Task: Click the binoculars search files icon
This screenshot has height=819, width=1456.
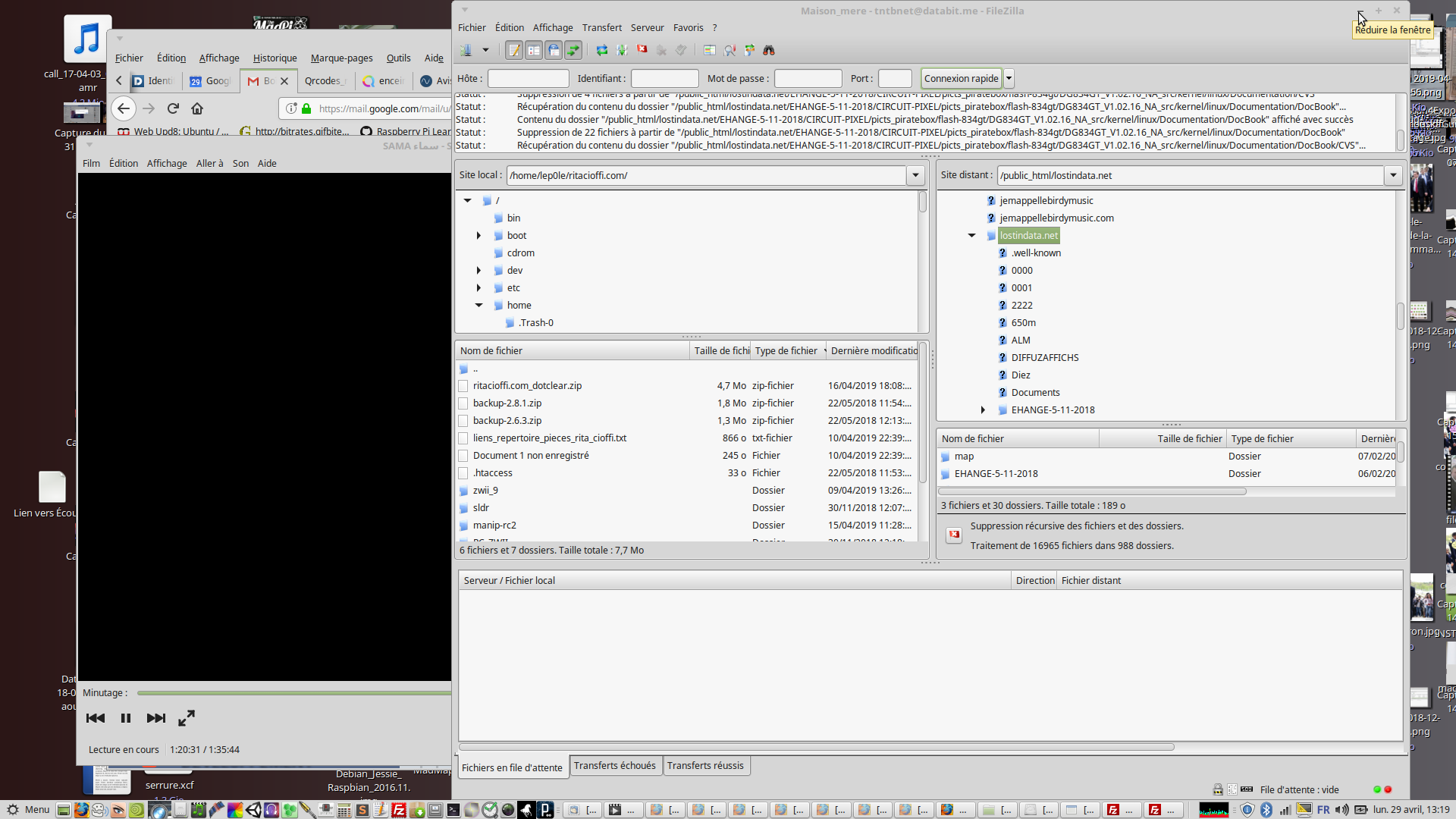Action: tap(769, 51)
